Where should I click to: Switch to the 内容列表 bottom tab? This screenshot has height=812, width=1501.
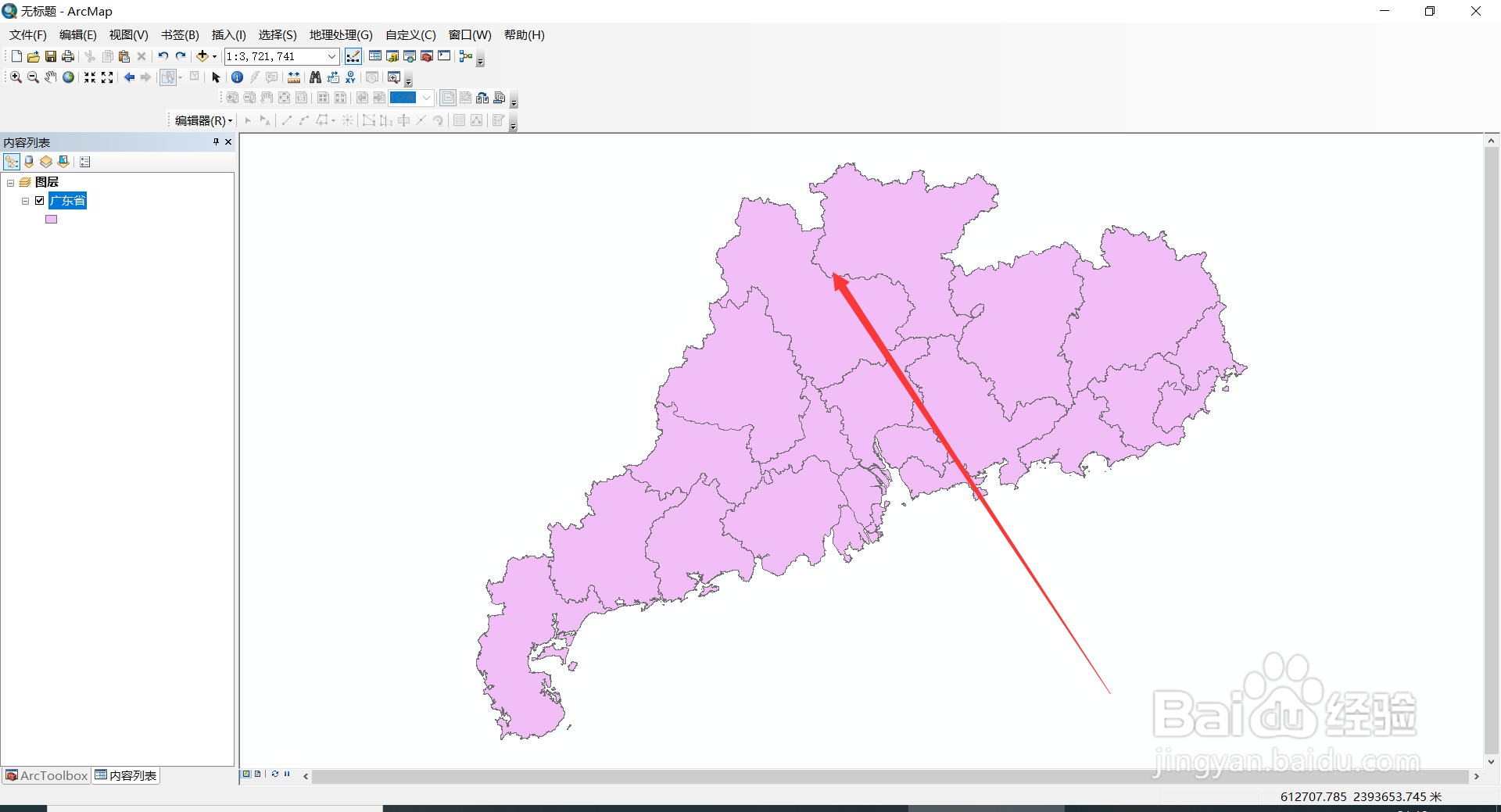(126, 775)
